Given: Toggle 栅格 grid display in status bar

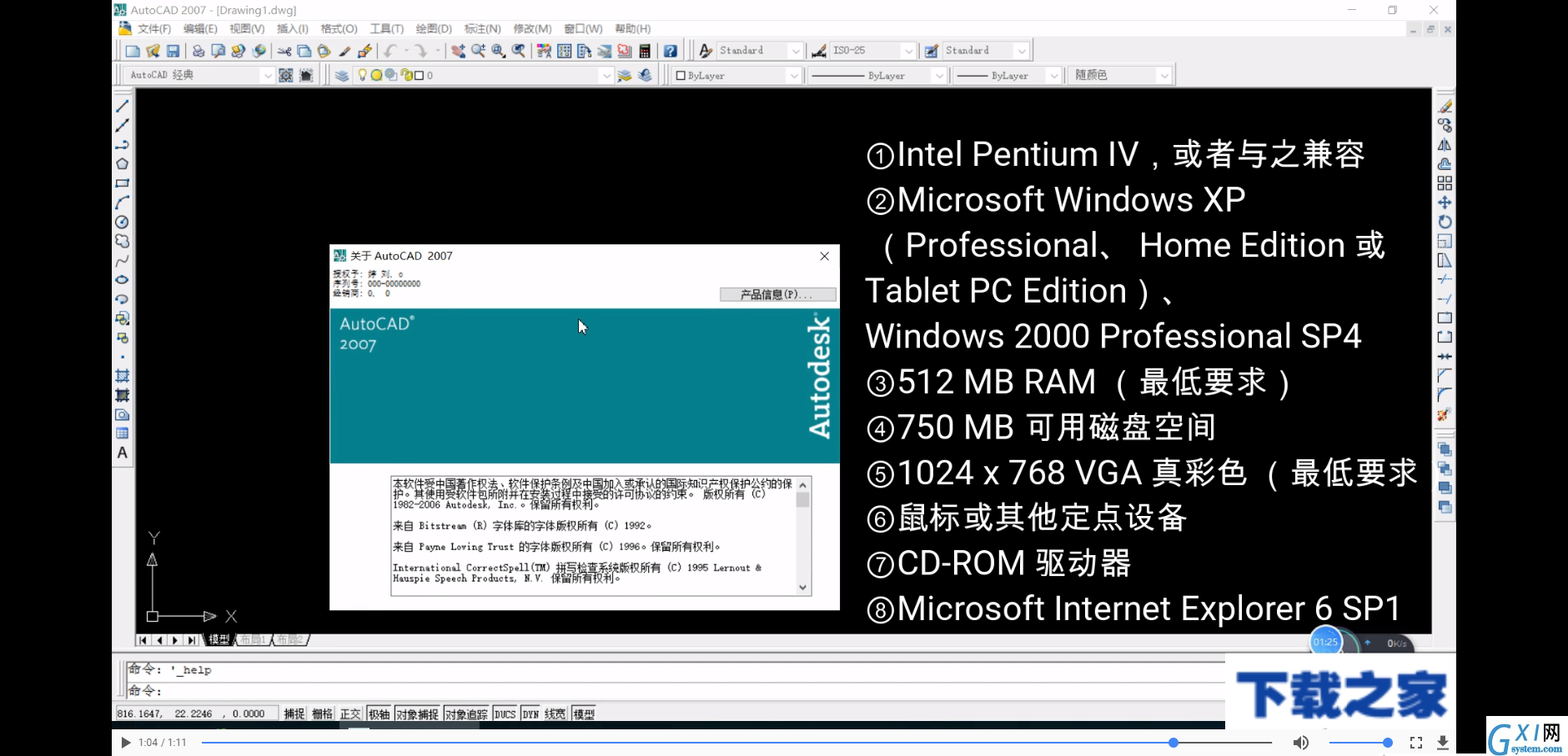Looking at the screenshot, I should coord(322,714).
